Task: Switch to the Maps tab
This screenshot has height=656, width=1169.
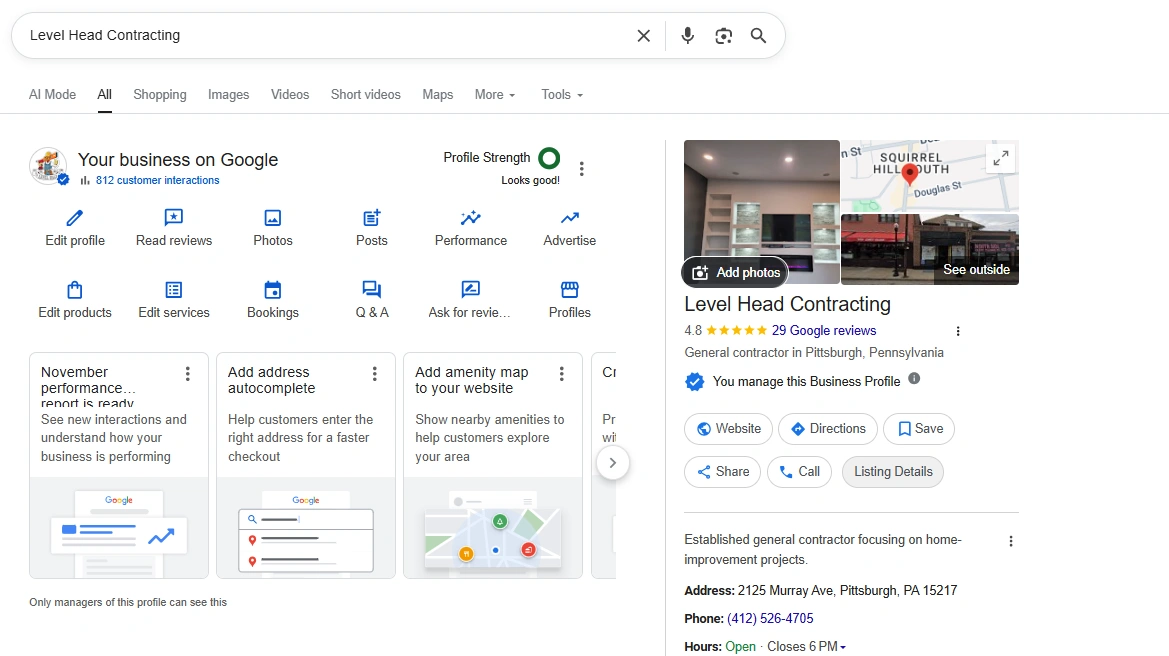Action: click(437, 95)
